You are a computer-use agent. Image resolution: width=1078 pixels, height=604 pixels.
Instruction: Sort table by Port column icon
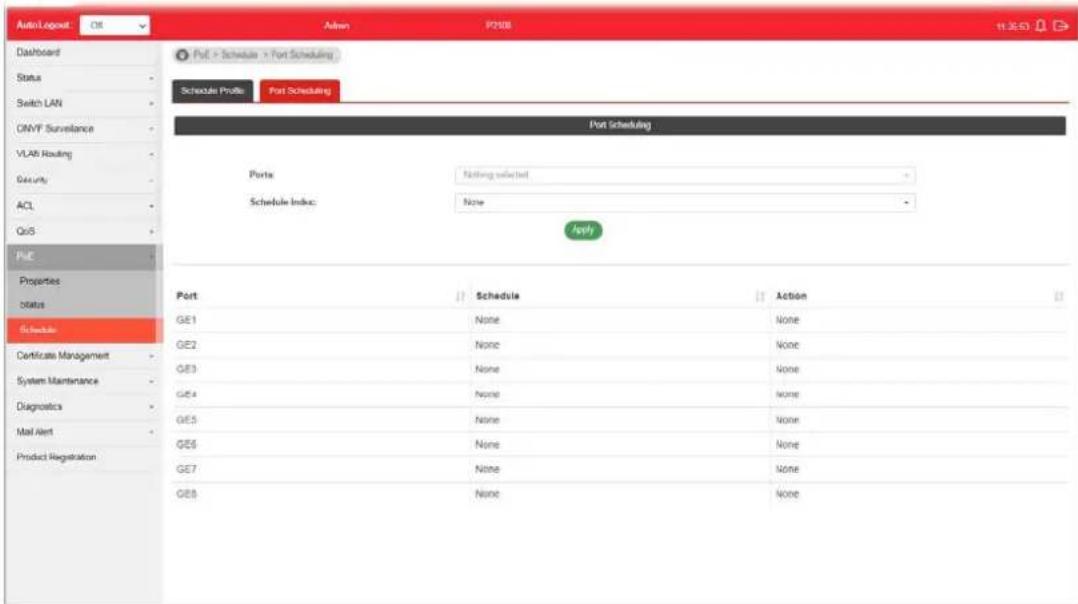pyautogui.click(x=460, y=296)
